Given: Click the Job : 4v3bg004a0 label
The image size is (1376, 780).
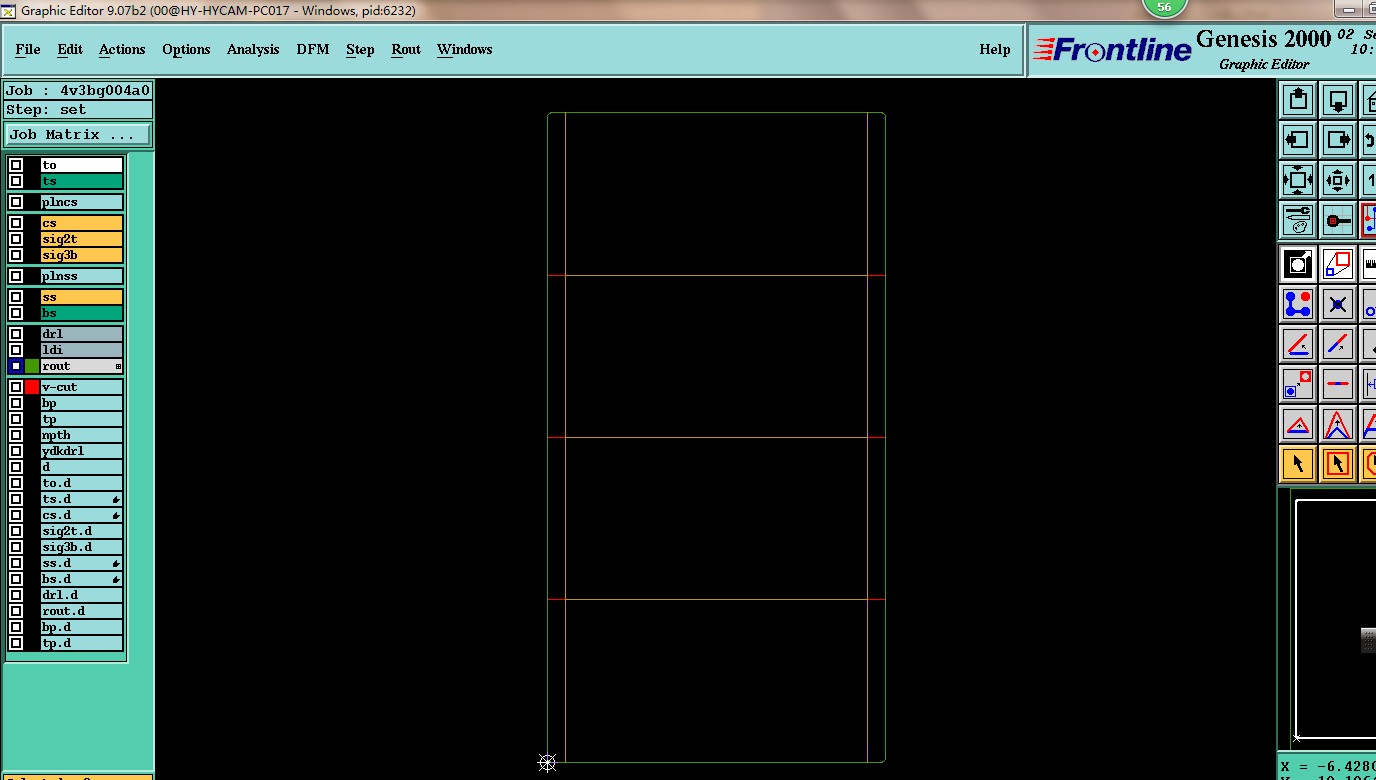Looking at the screenshot, I should click(78, 90).
